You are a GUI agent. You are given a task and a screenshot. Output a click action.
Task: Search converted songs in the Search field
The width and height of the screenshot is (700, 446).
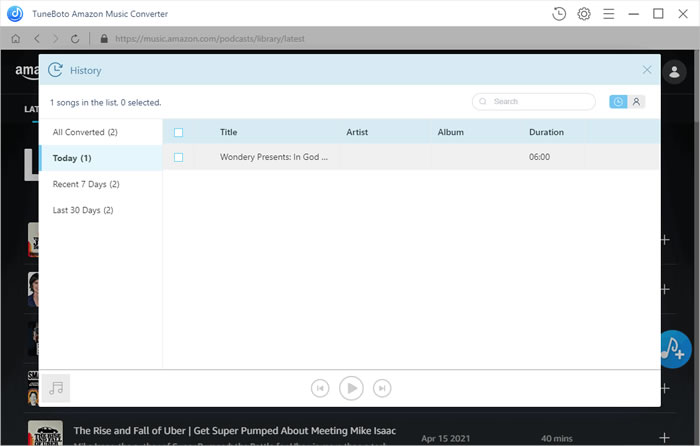tap(533, 101)
